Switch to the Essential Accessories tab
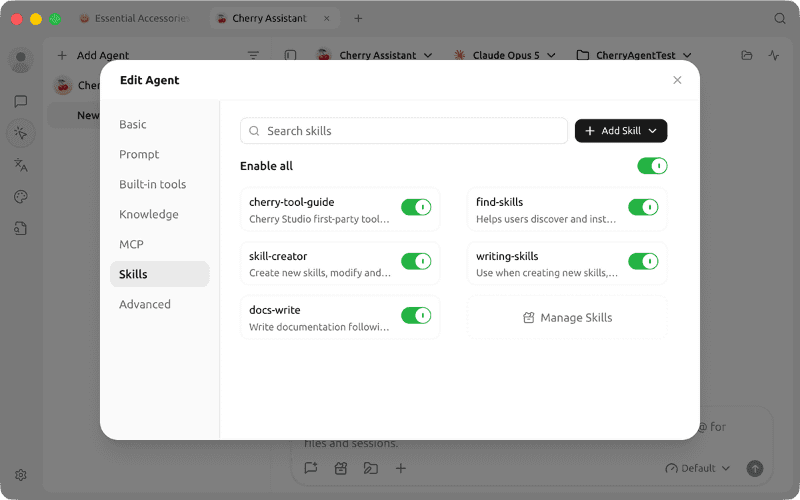Image resolution: width=800 pixels, height=500 pixels. click(135, 18)
